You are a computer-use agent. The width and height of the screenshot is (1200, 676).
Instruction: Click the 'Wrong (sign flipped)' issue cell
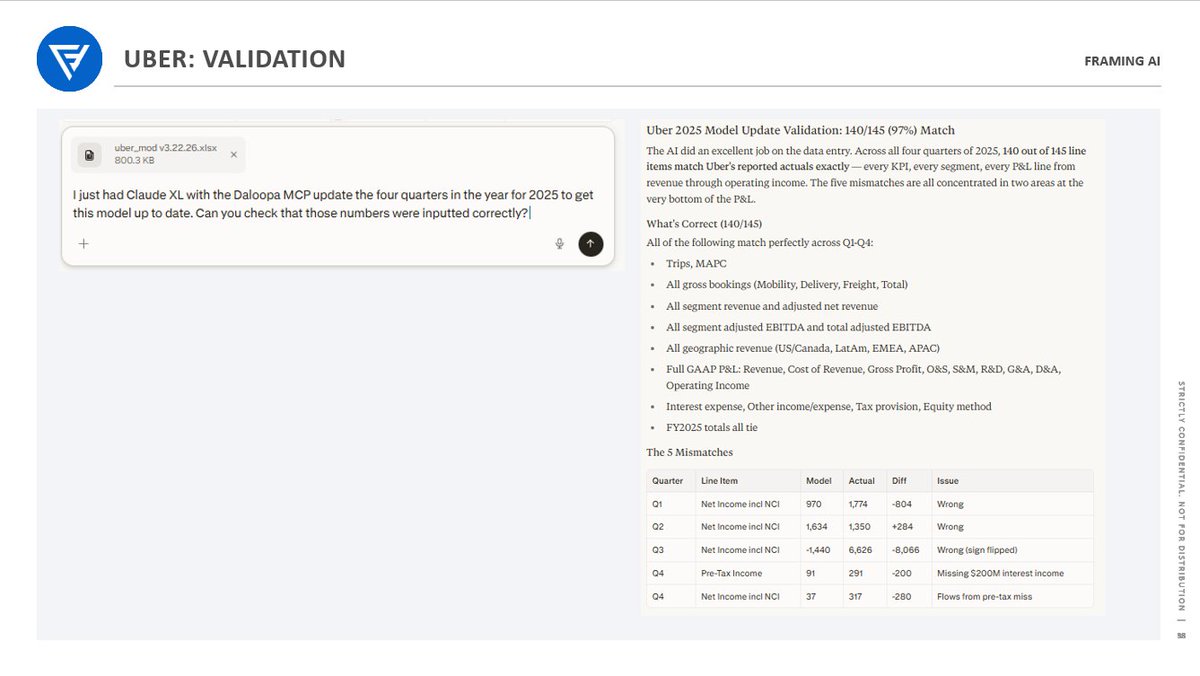(977, 550)
